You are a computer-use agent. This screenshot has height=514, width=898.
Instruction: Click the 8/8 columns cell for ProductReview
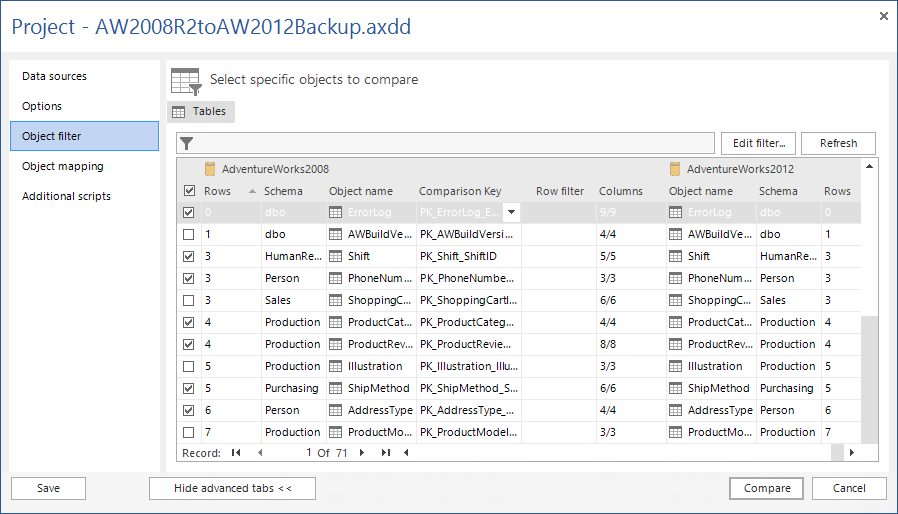(x=631, y=344)
